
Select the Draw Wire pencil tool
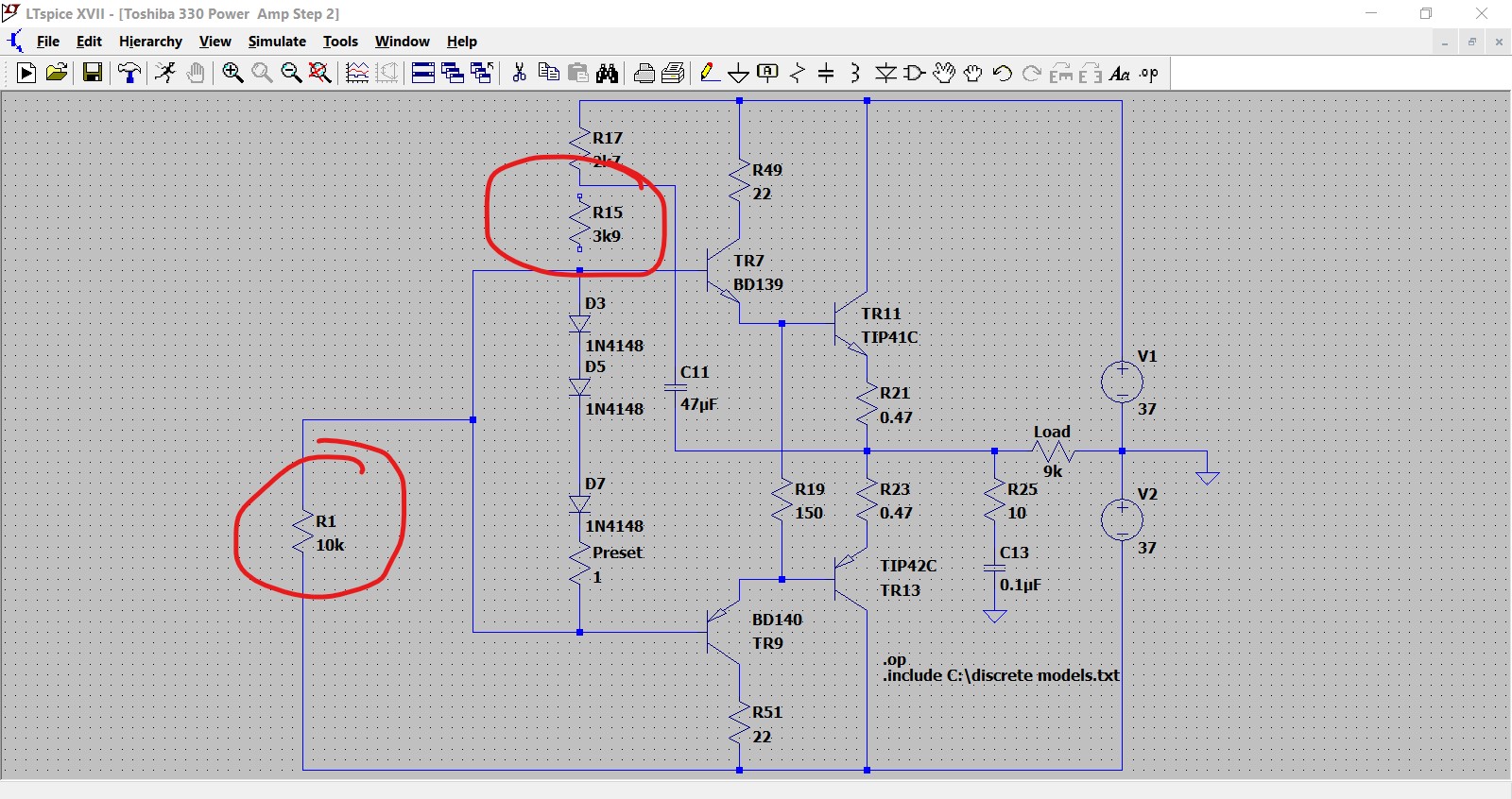tap(710, 73)
